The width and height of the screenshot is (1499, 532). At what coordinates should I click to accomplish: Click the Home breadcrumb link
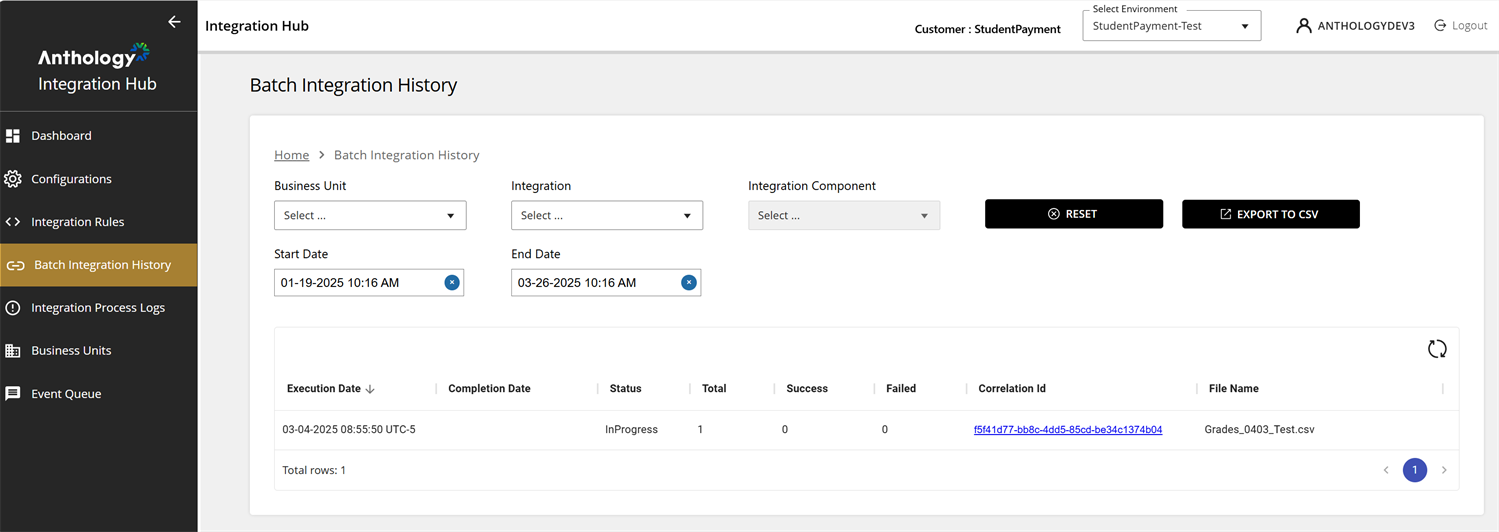[291, 155]
